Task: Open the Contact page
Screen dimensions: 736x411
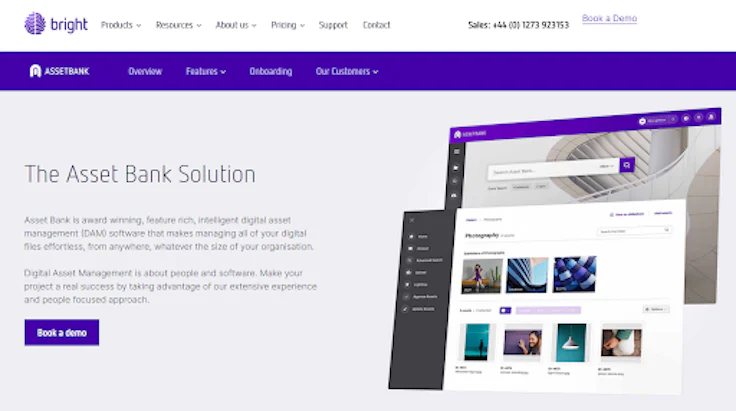Action: click(x=376, y=25)
